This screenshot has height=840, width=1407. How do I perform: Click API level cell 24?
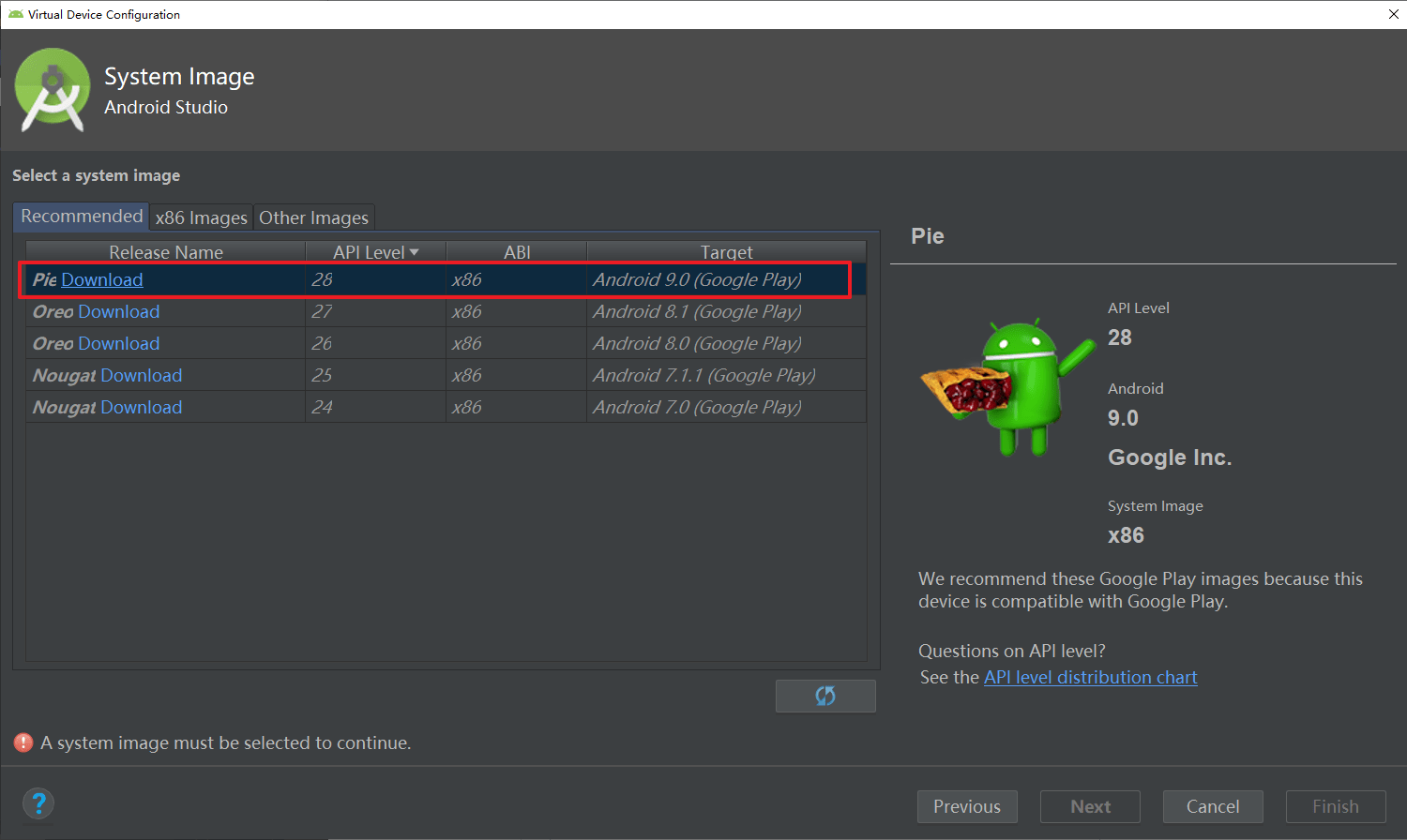tap(376, 407)
